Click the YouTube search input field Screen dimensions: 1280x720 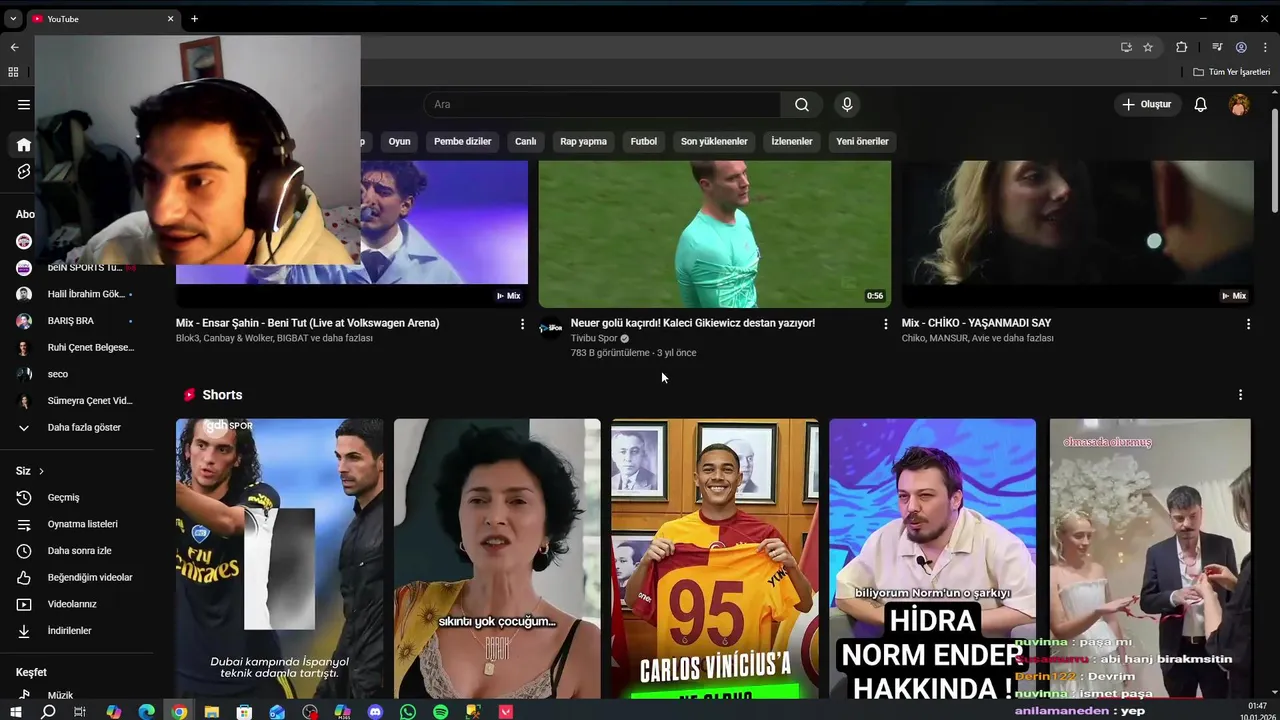point(604,104)
